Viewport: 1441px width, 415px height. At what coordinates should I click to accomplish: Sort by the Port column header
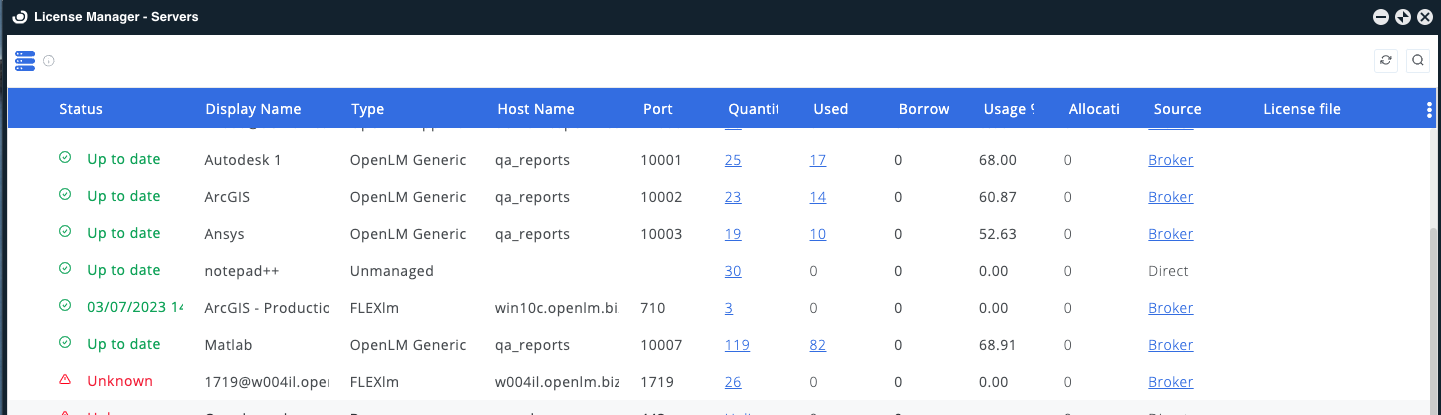tap(657, 109)
